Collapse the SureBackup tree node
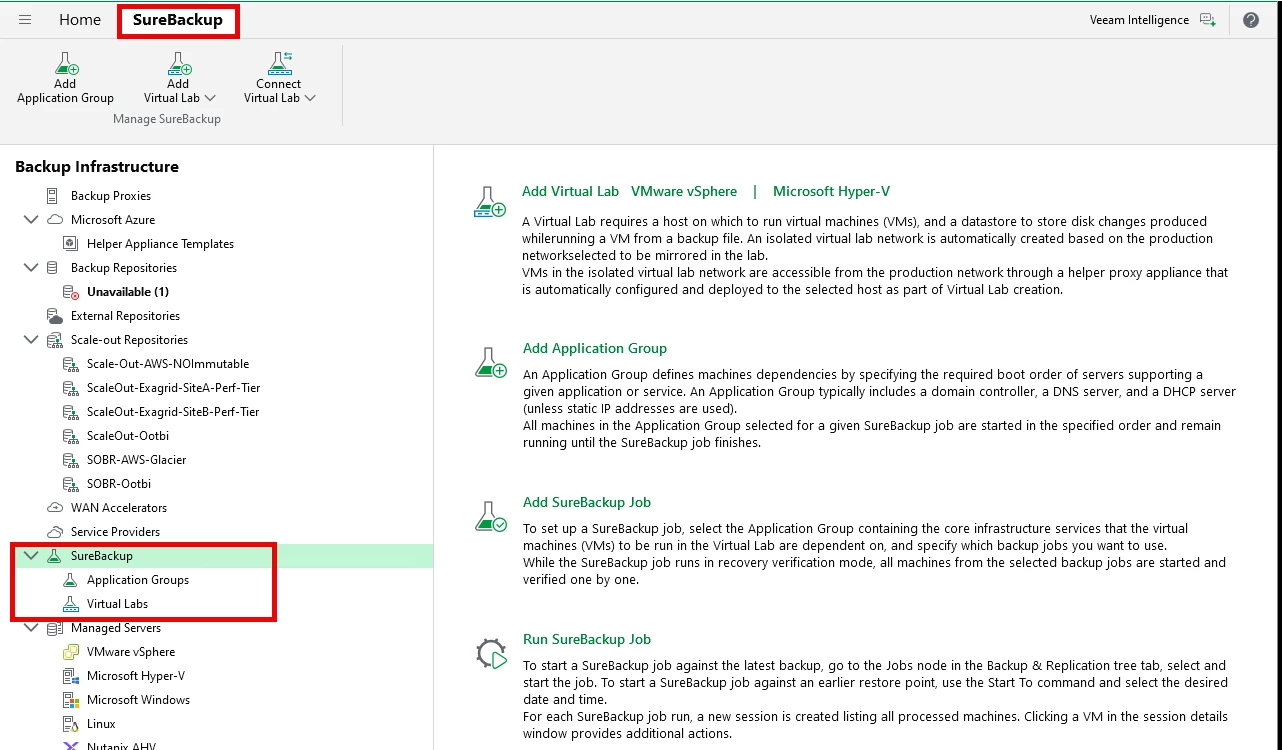This screenshot has height=750, width=1282. point(31,556)
